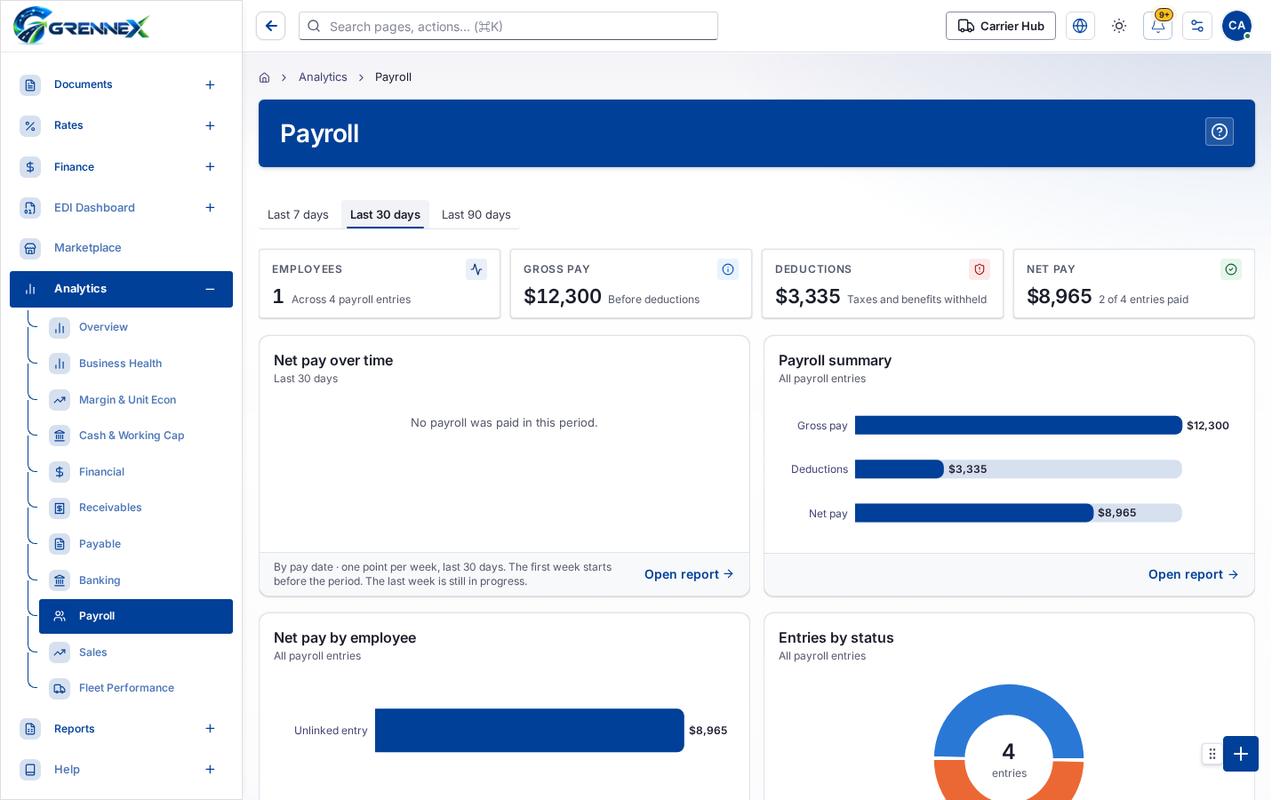Expand the Finance menu section
This screenshot has width=1280, height=800.
click(x=210, y=167)
